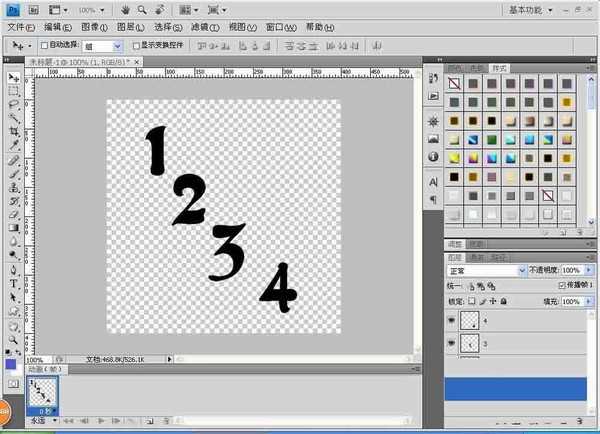Open the Character panel icon

tap(433, 182)
